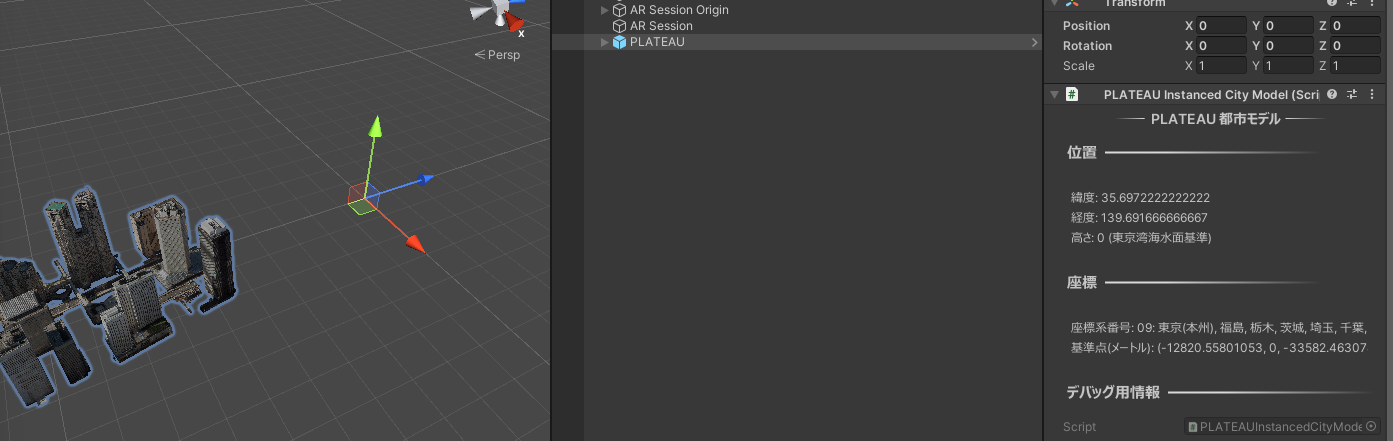This screenshot has height=441, width=1393.
Task: Click the Script property label
Action: [1079, 427]
